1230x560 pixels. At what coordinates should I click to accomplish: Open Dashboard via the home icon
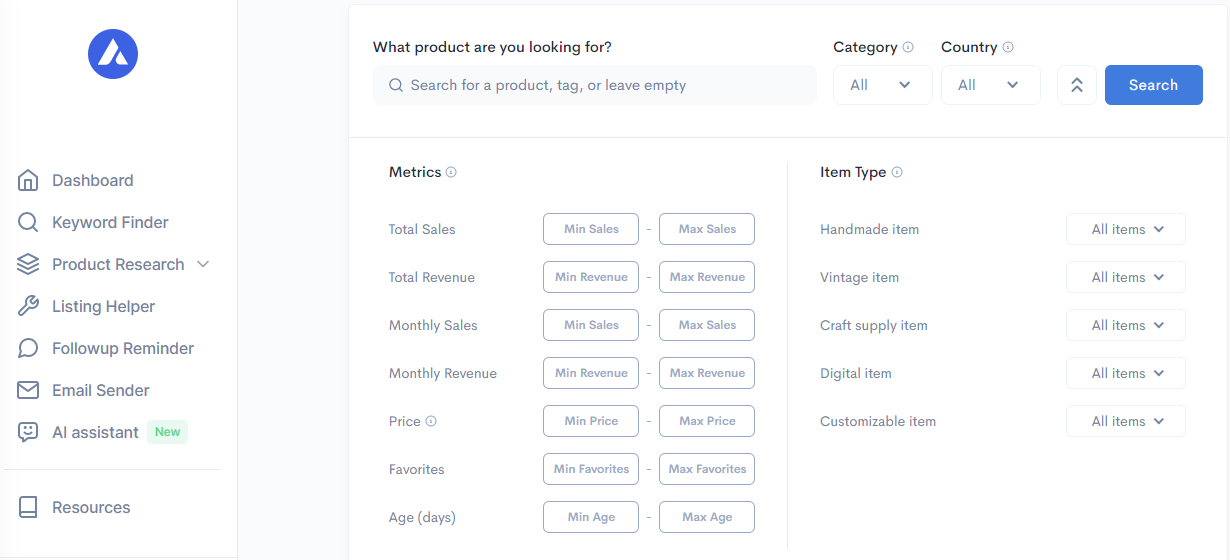point(28,181)
